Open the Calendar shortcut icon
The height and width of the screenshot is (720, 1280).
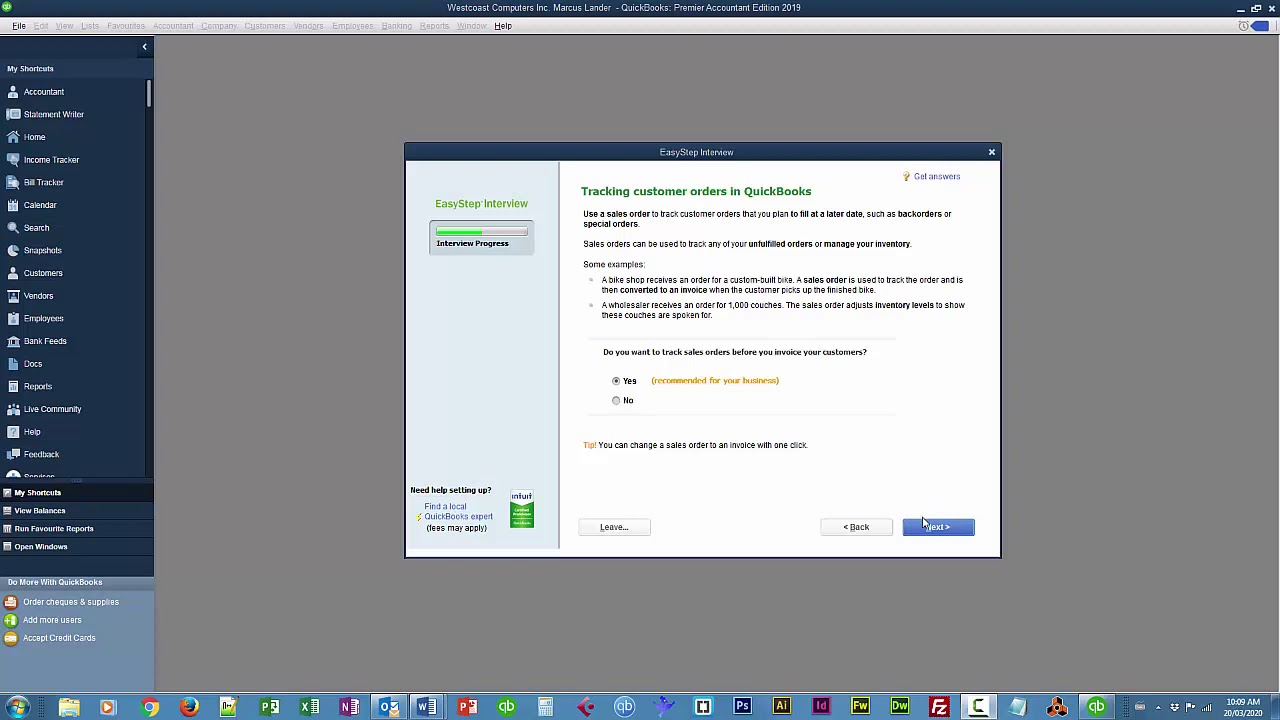tap(12, 205)
